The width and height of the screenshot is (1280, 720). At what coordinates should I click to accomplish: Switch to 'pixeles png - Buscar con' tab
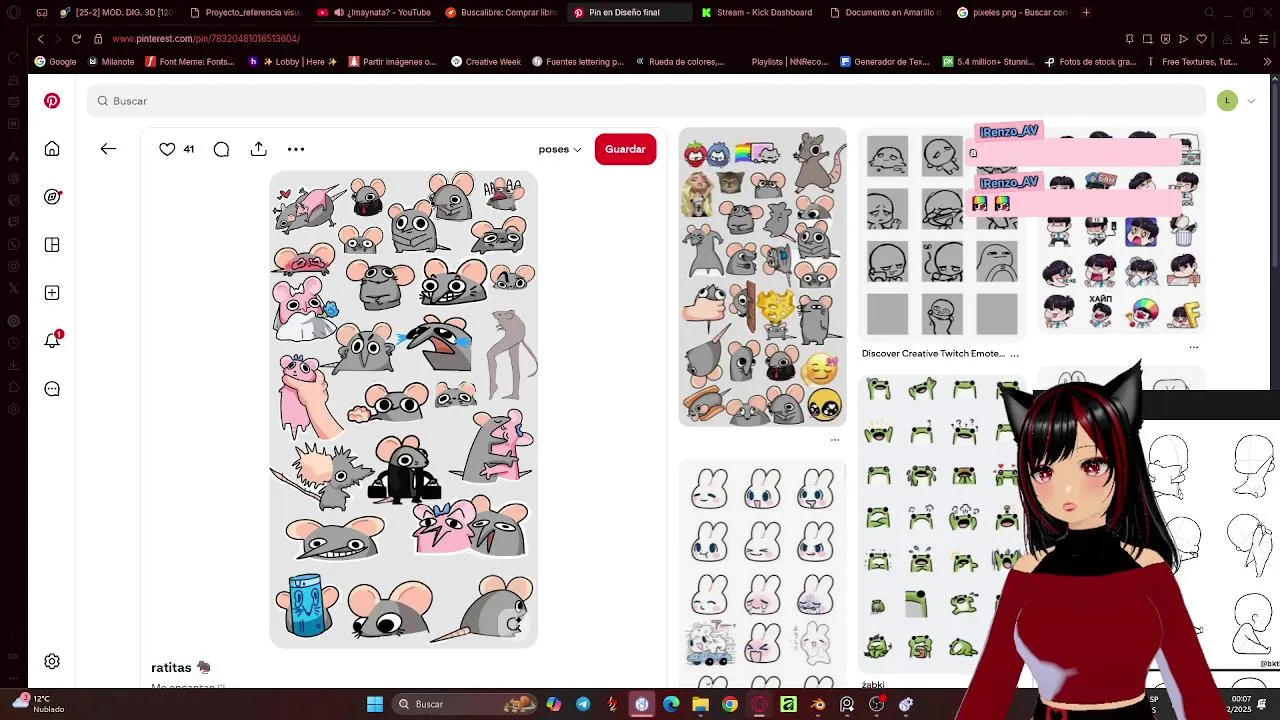coord(1013,13)
